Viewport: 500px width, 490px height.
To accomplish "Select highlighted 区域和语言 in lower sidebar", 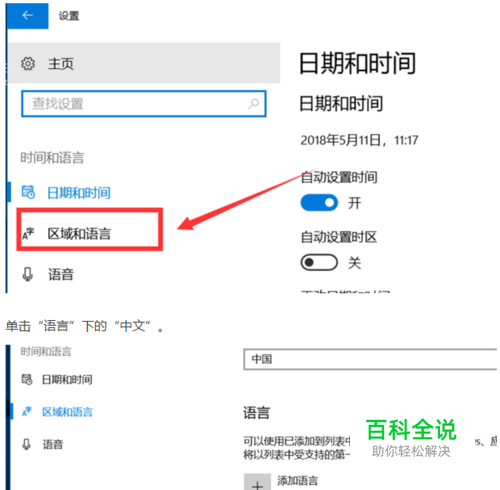I will pos(67,412).
